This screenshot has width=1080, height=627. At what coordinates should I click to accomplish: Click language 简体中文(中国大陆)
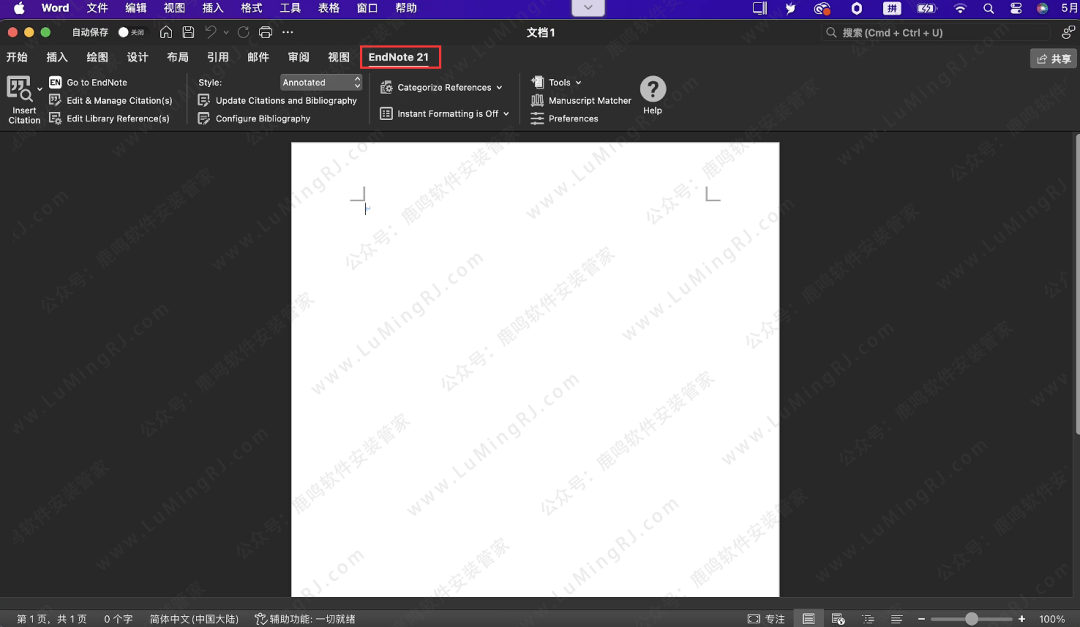(x=194, y=619)
